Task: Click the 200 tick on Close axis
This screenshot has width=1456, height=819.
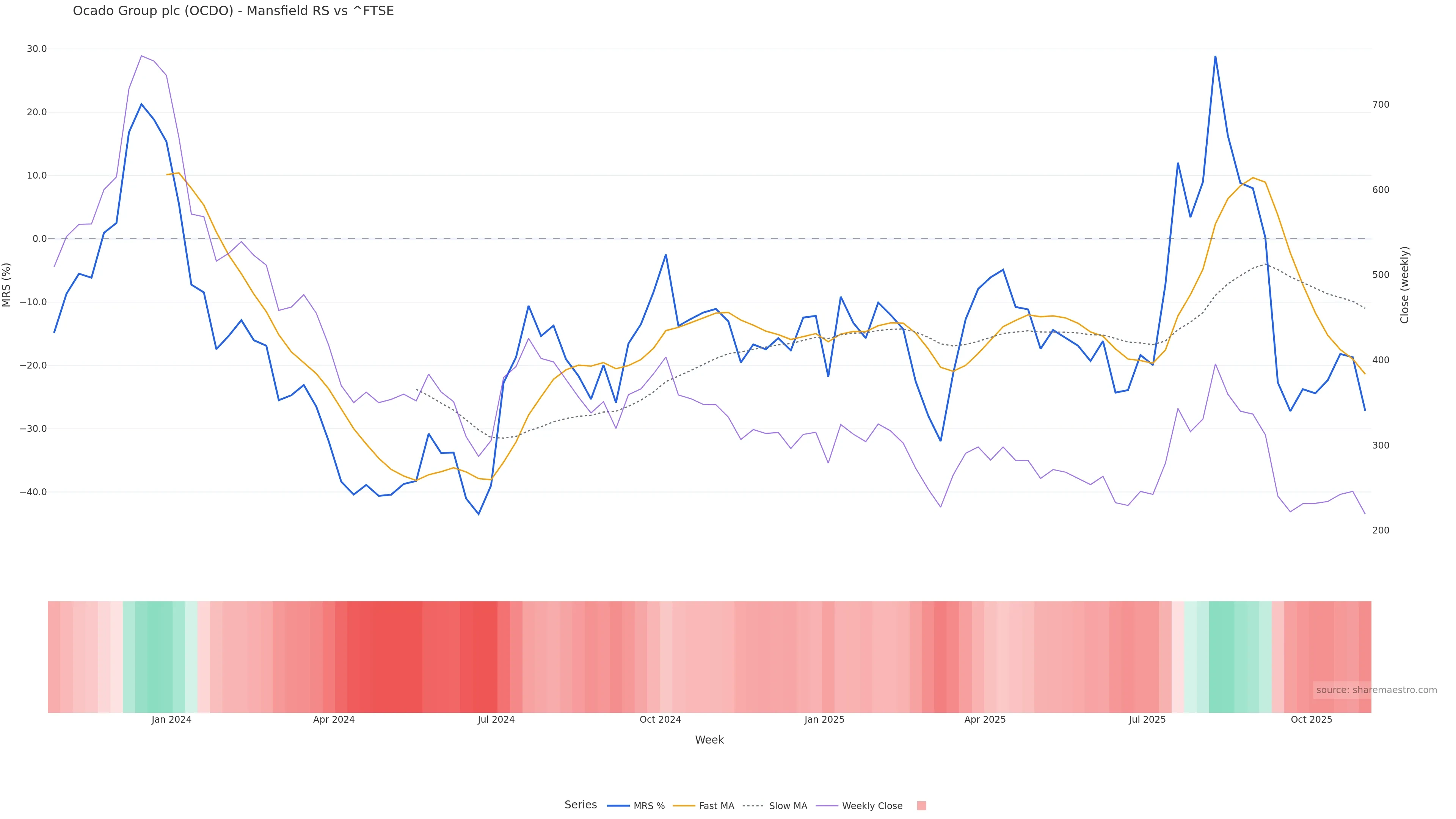Action: pyautogui.click(x=1380, y=530)
